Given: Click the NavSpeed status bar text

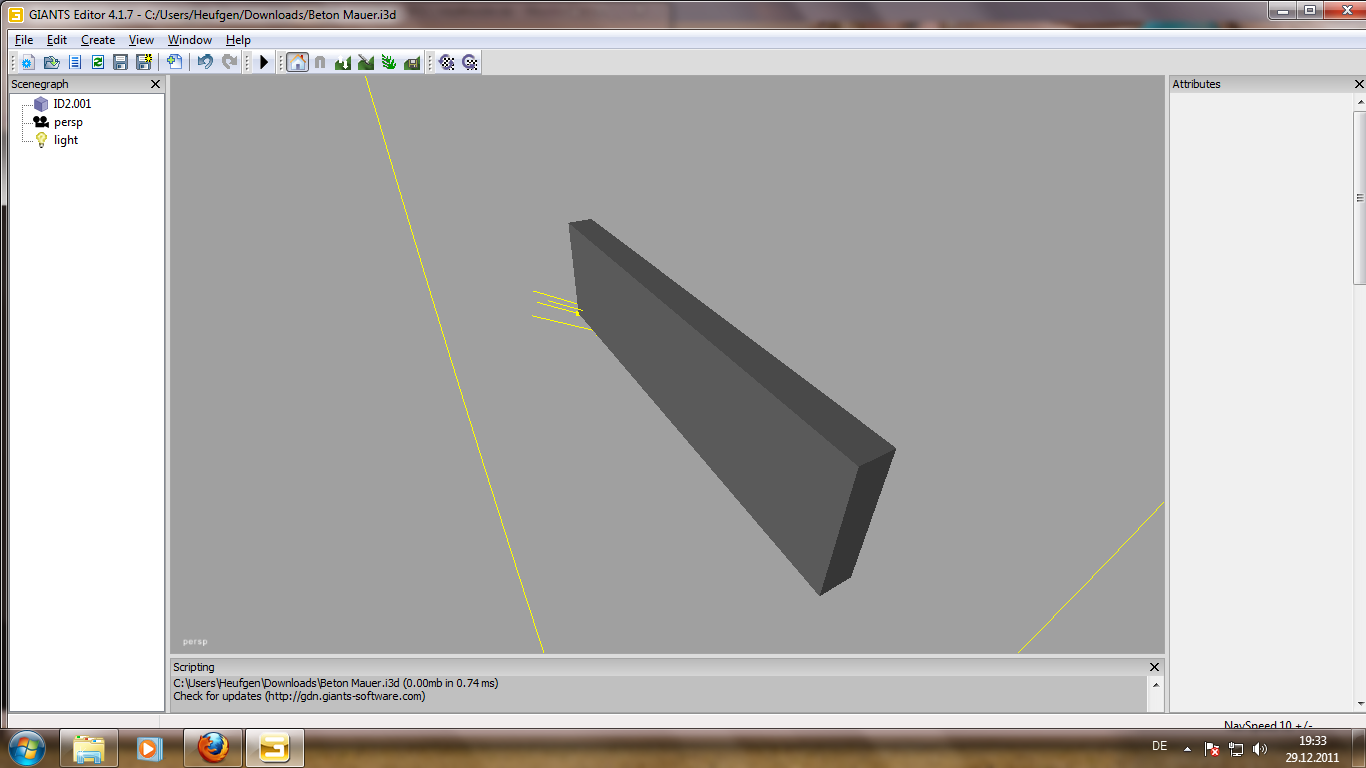Looking at the screenshot, I should (1268, 725).
